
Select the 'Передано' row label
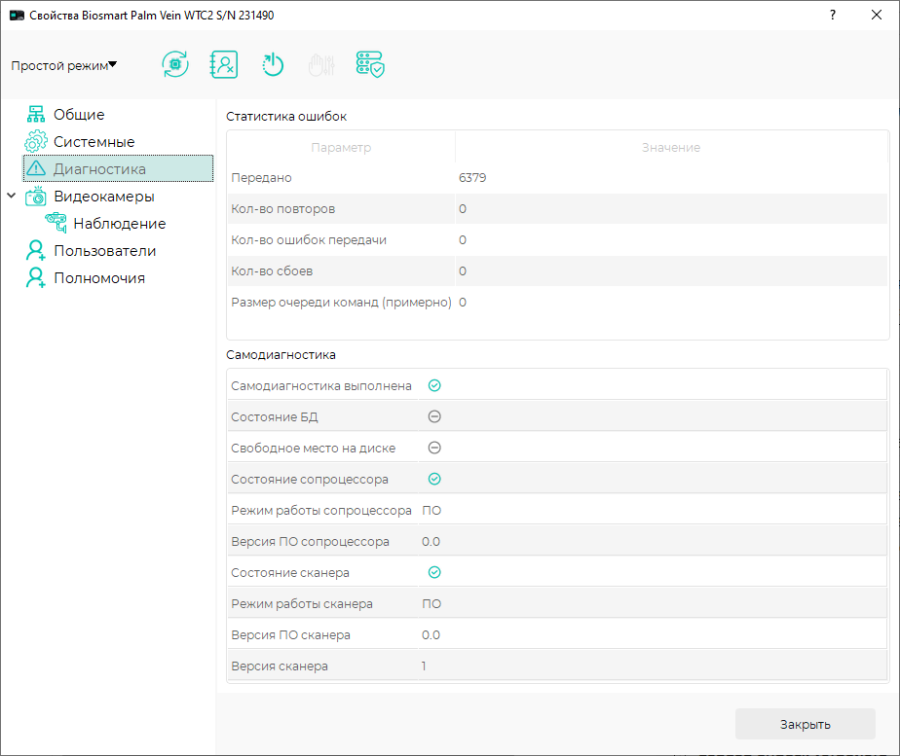point(261,178)
